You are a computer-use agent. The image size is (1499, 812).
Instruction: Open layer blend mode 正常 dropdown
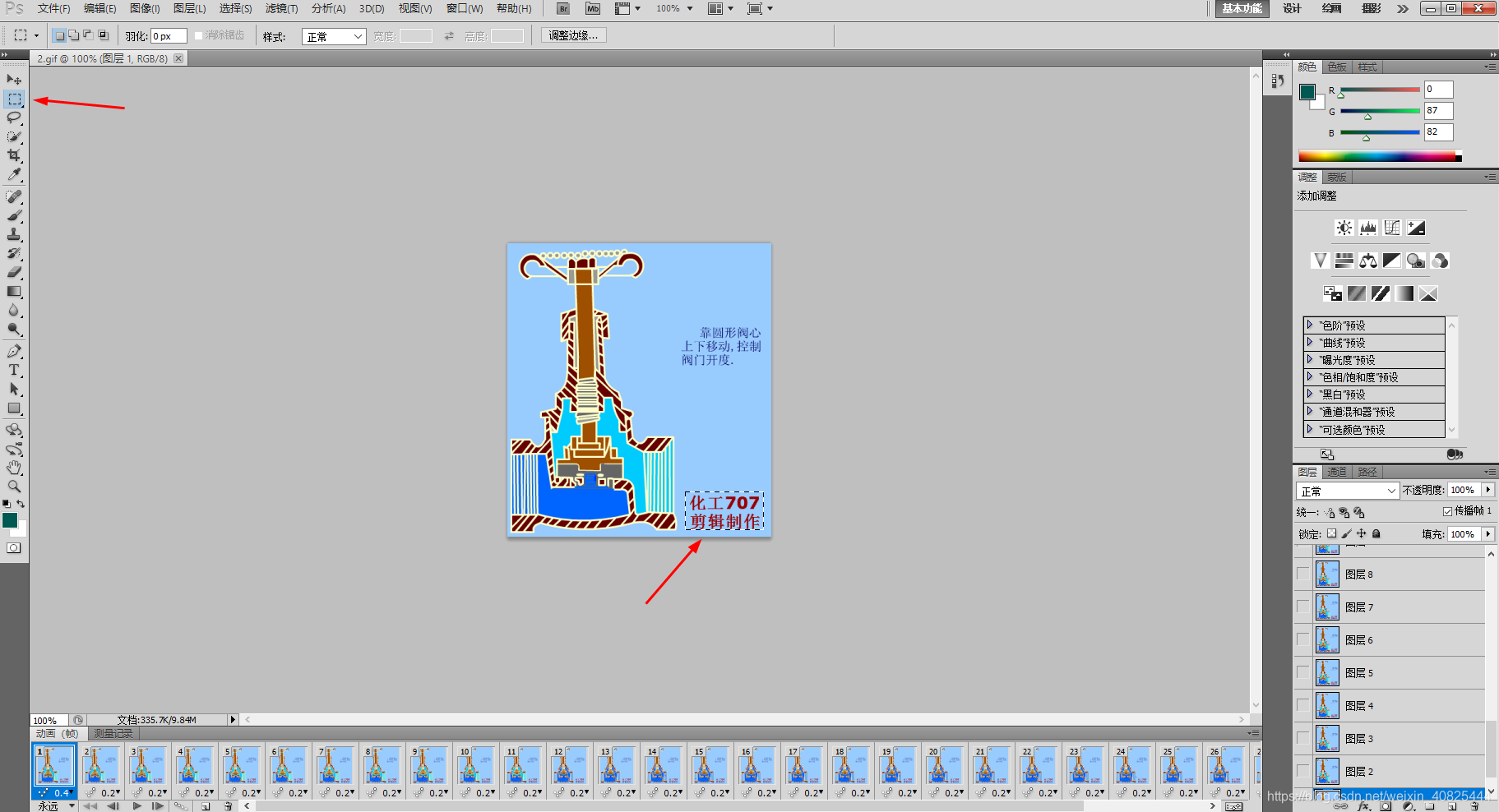[1347, 491]
